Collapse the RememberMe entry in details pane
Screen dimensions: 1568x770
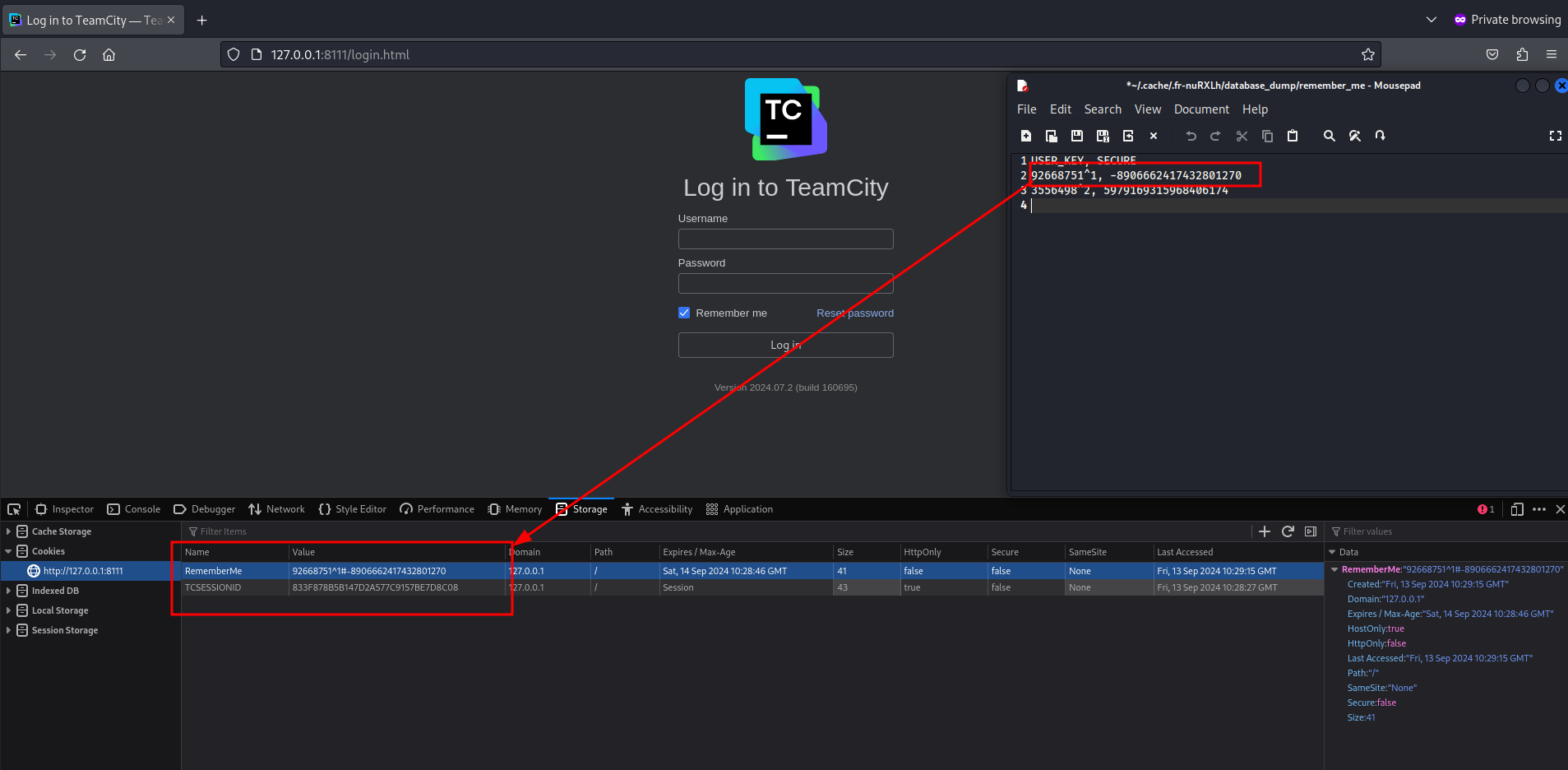pyautogui.click(x=1334, y=569)
